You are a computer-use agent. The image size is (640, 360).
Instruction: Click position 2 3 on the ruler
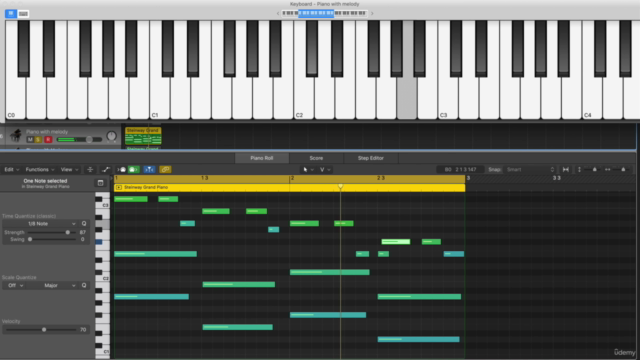380,178
